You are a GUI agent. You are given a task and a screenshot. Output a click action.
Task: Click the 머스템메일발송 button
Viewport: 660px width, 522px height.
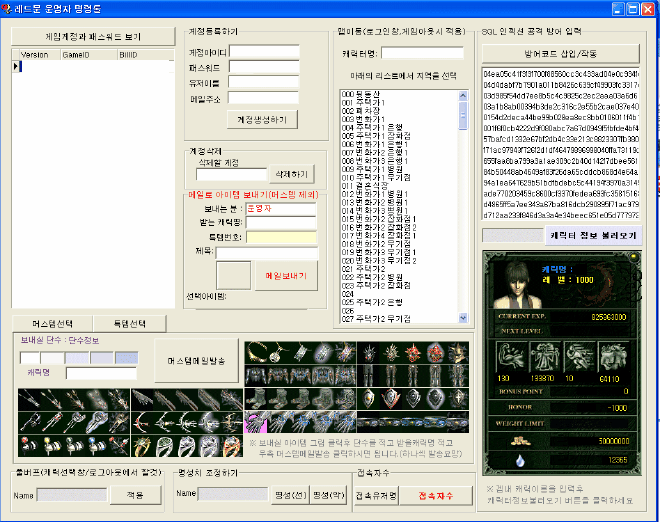click(197, 361)
